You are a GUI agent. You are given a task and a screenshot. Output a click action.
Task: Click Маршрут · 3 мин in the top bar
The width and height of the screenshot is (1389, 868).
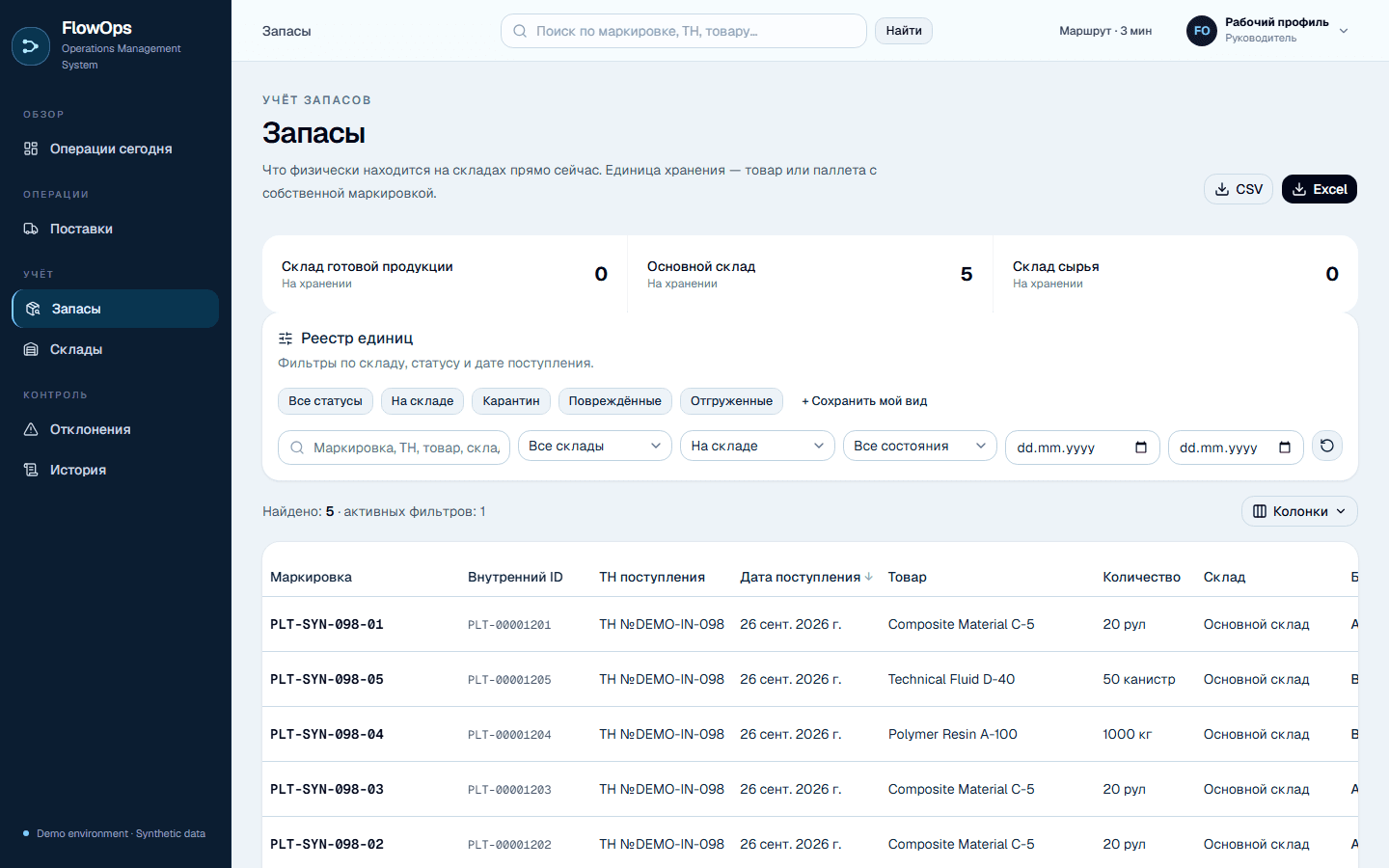click(x=1105, y=31)
